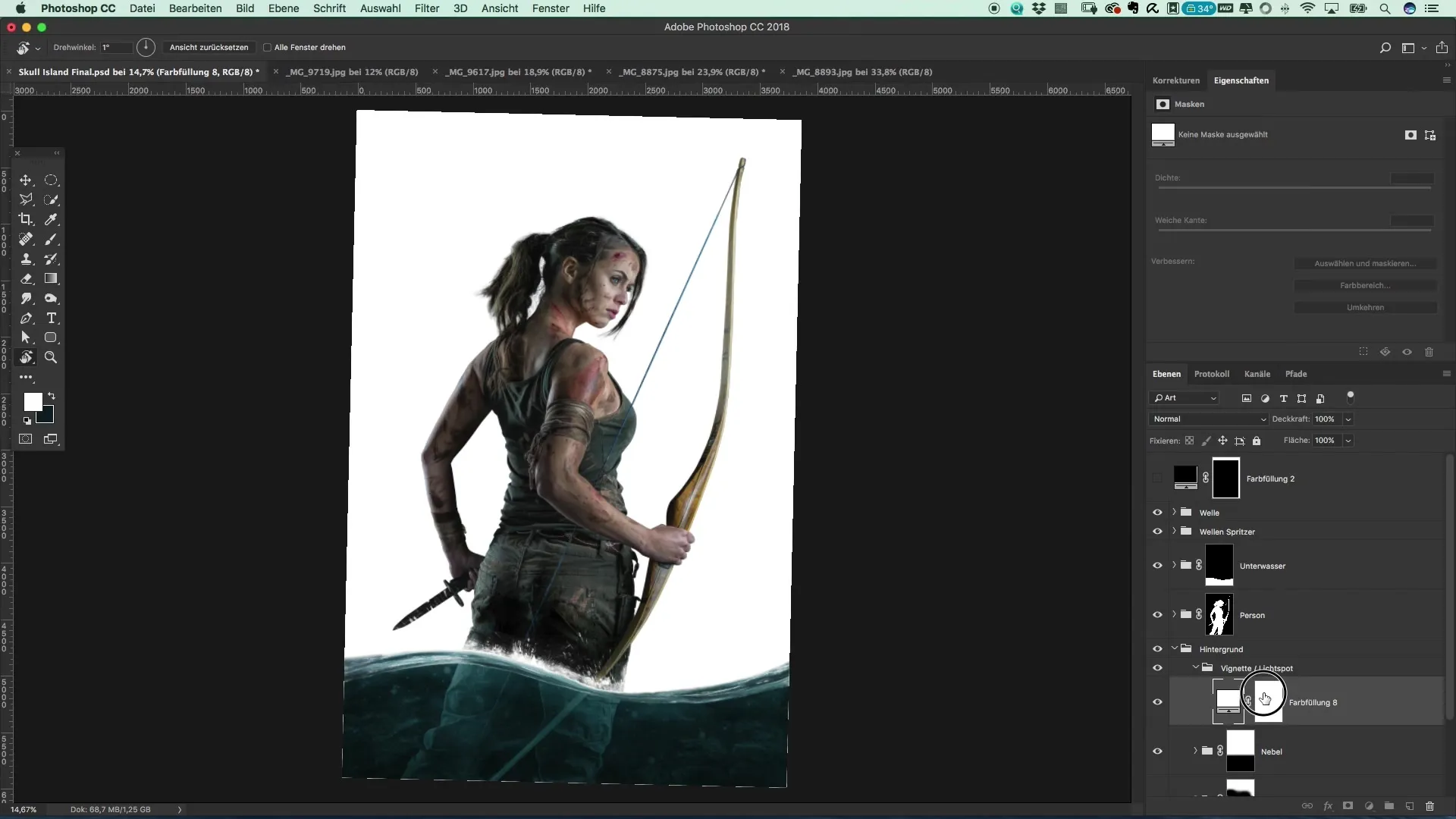Swap foreground and background colors
Viewport: 1456px width, 819px height.
(52, 396)
